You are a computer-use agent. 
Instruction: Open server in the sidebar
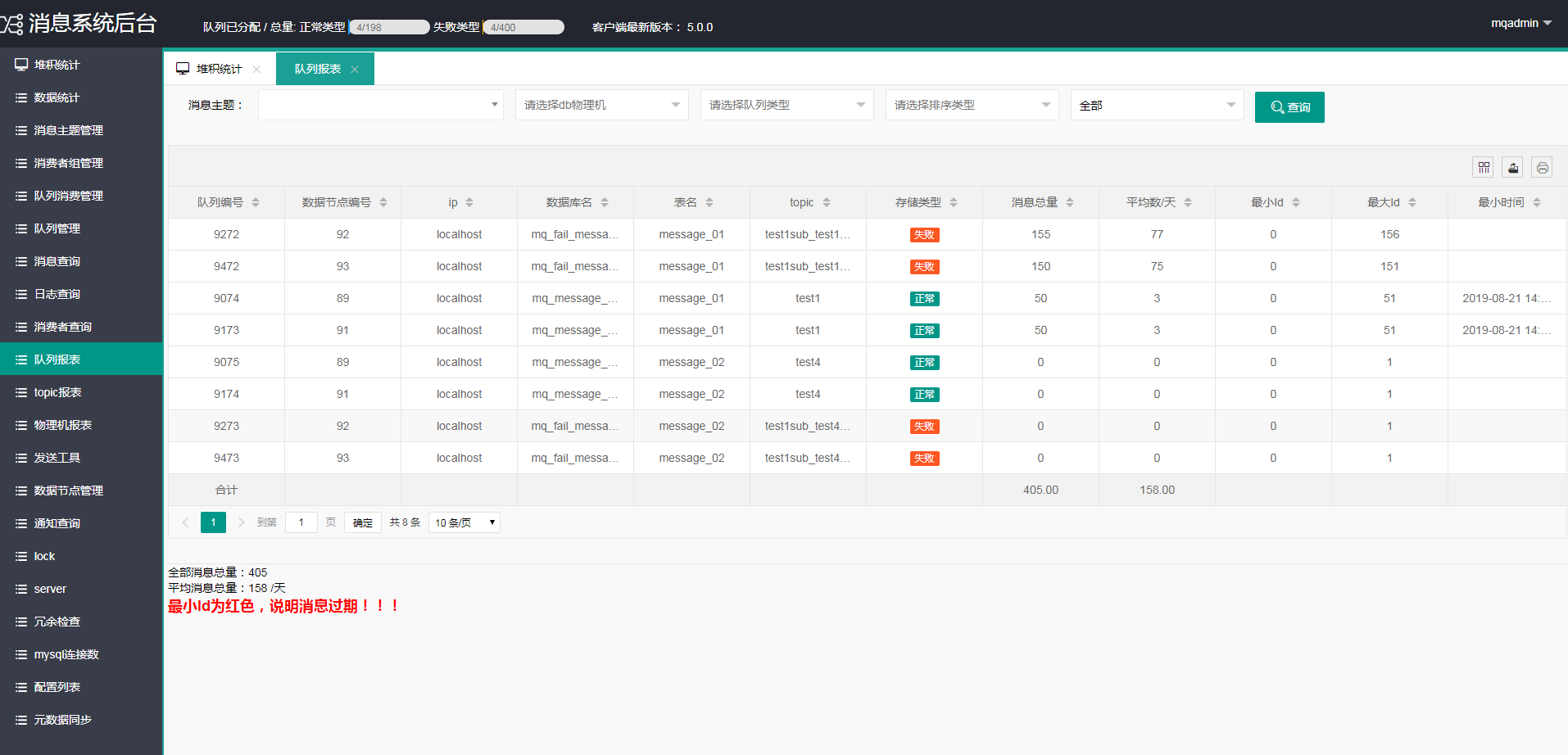(81, 589)
